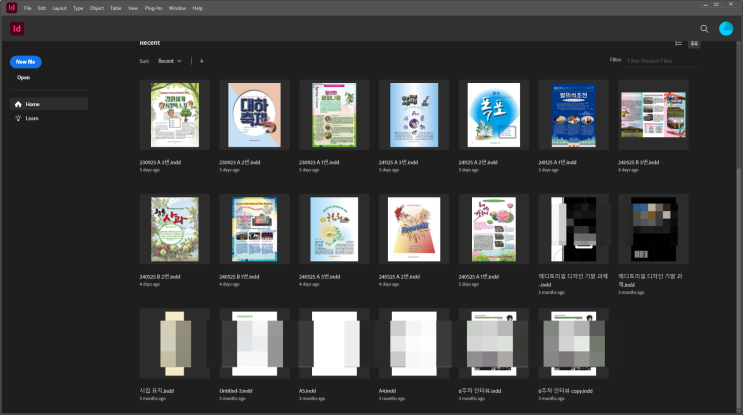Viewport: 743px width, 415px height.
Task: Open the Help menu
Action: [x=198, y=8]
